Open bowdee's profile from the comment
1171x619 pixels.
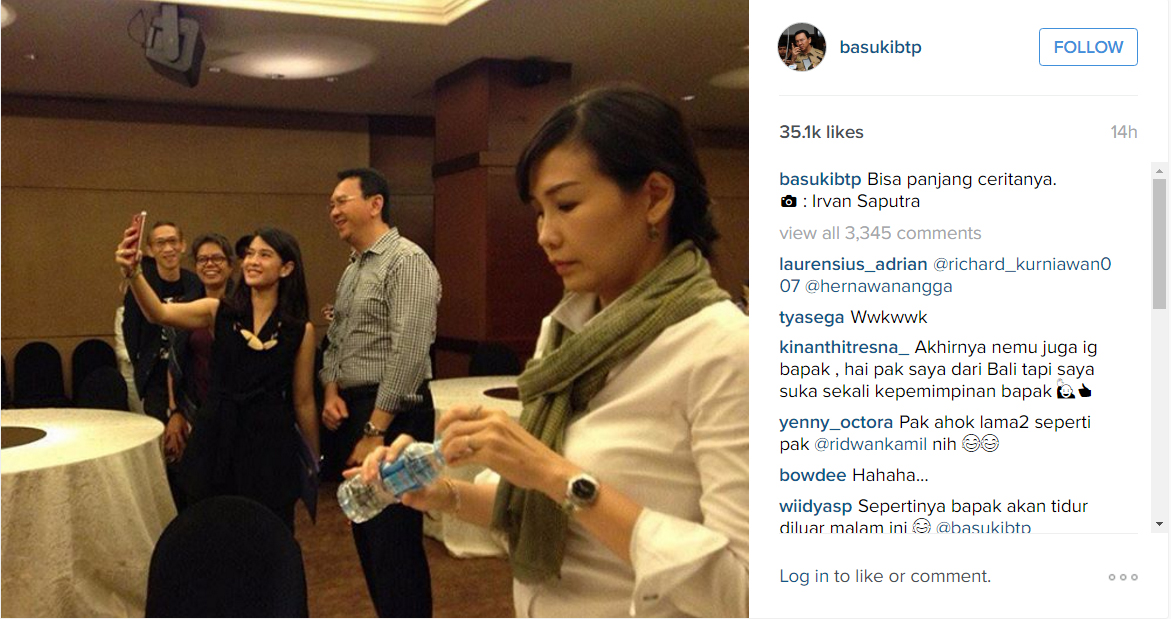pos(813,476)
